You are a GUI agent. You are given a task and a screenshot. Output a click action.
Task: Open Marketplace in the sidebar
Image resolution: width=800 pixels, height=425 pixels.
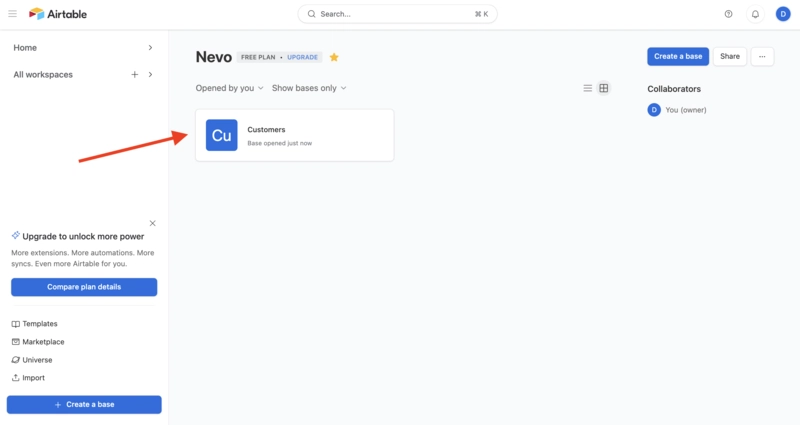click(x=38, y=342)
